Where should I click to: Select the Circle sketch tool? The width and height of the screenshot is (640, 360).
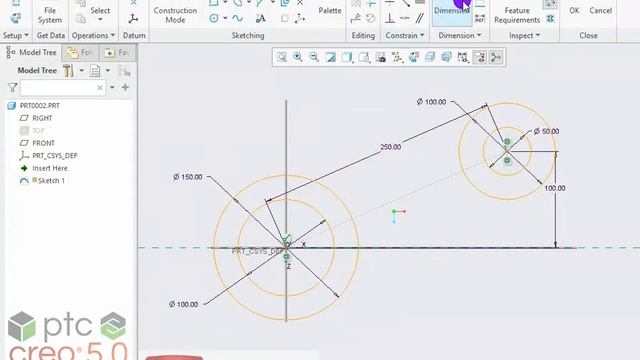coord(214,18)
